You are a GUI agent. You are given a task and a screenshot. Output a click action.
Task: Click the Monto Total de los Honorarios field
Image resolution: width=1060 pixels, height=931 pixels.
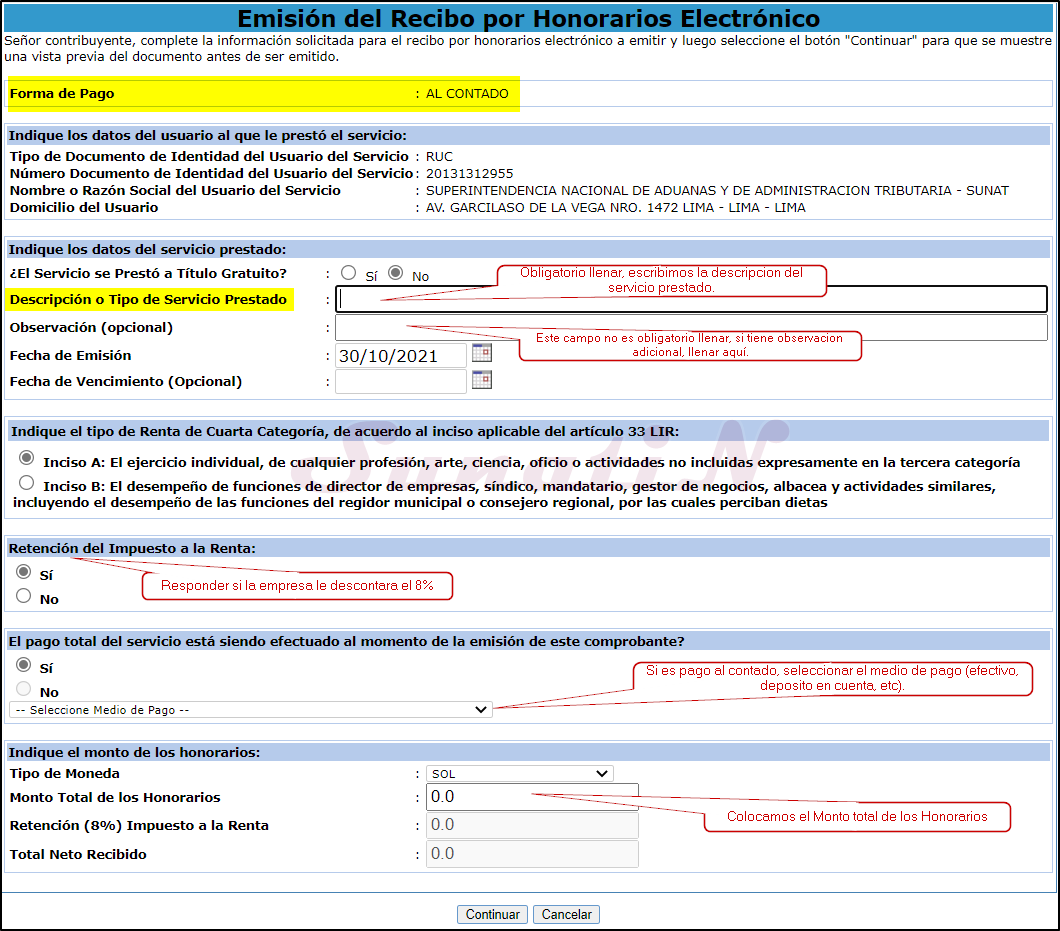(530, 797)
